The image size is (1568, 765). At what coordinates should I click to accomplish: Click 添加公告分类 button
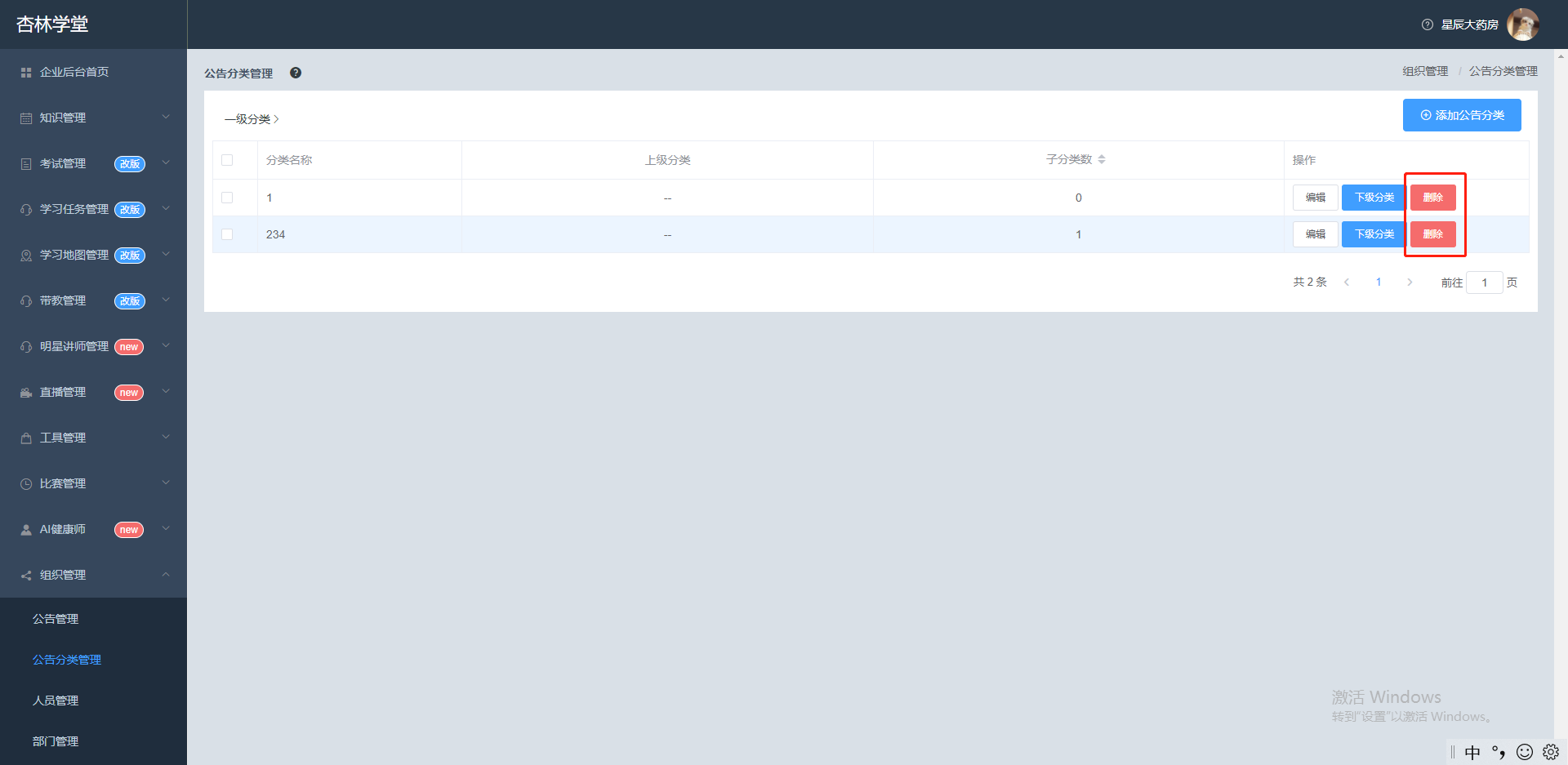tap(1462, 115)
